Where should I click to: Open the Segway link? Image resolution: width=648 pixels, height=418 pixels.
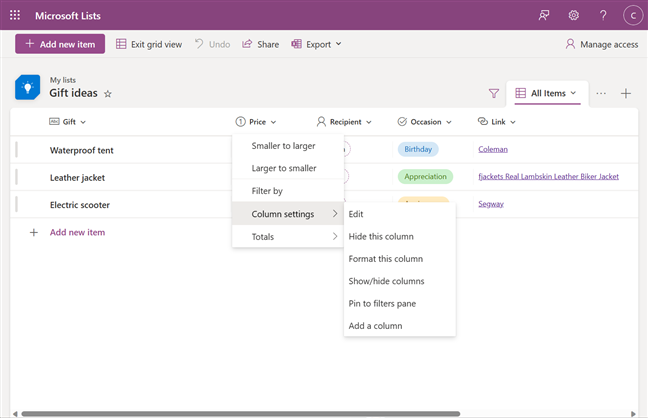click(491, 204)
